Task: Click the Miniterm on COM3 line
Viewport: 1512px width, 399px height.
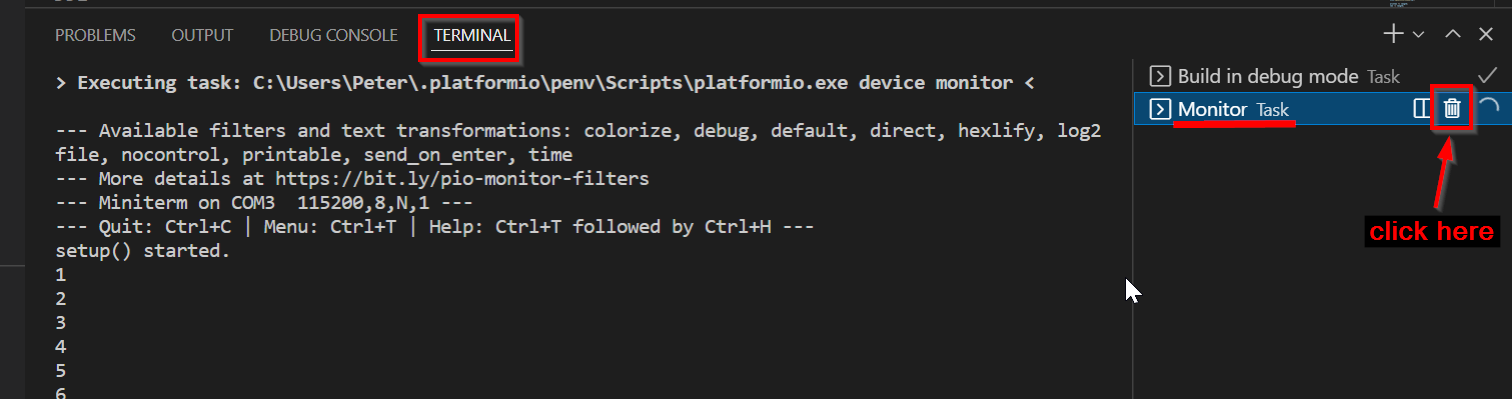Action: (264, 203)
